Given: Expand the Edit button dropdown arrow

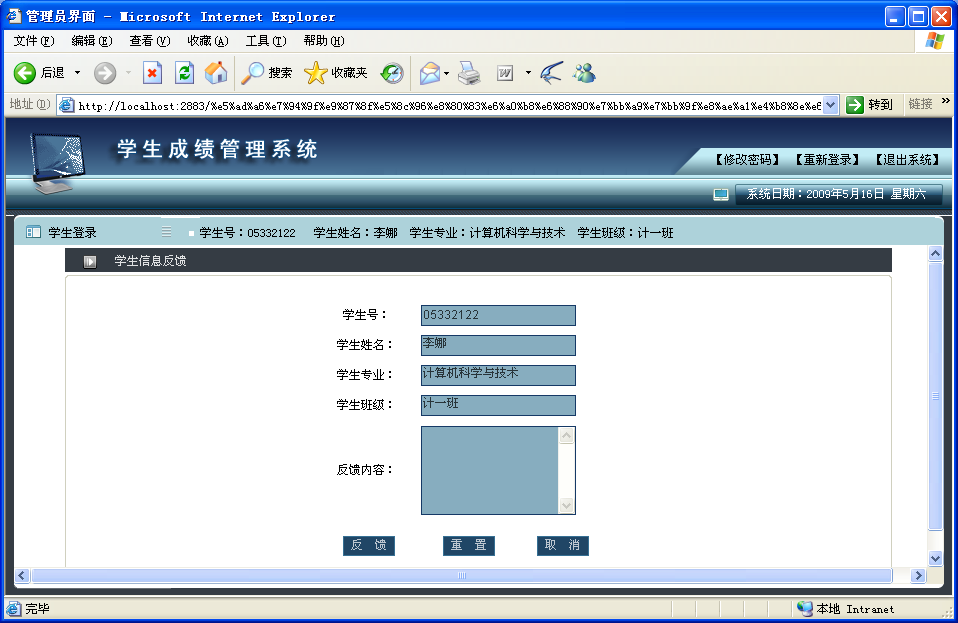Looking at the screenshot, I should click(528, 73).
